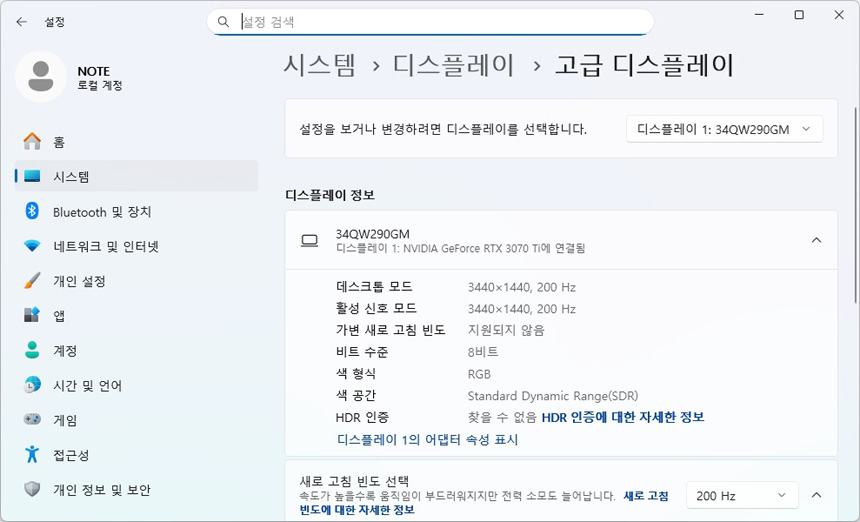Click the network Wi-Fi icon in sidebar
The width and height of the screenshot is (860, 522).
pos(32,246)
